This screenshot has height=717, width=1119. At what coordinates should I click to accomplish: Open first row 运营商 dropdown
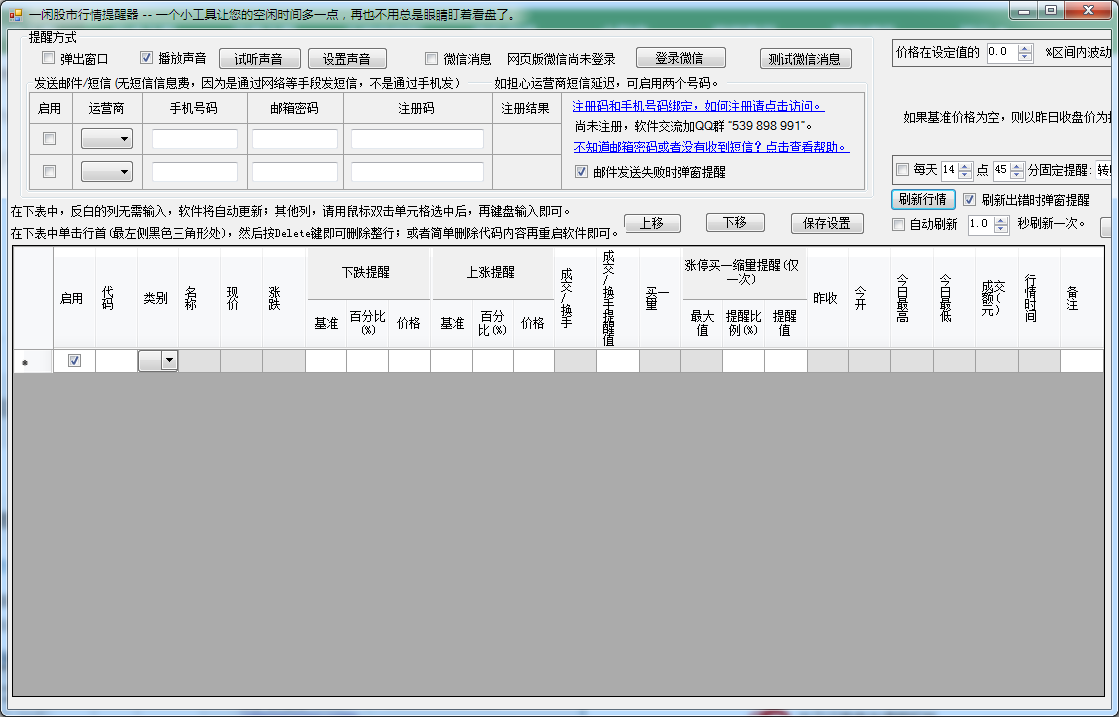click(106, 138)
